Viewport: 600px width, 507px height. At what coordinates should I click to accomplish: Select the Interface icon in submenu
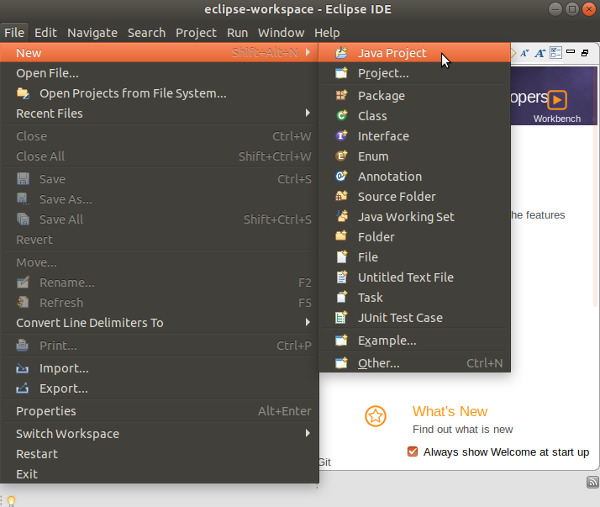tap(341, 136)
